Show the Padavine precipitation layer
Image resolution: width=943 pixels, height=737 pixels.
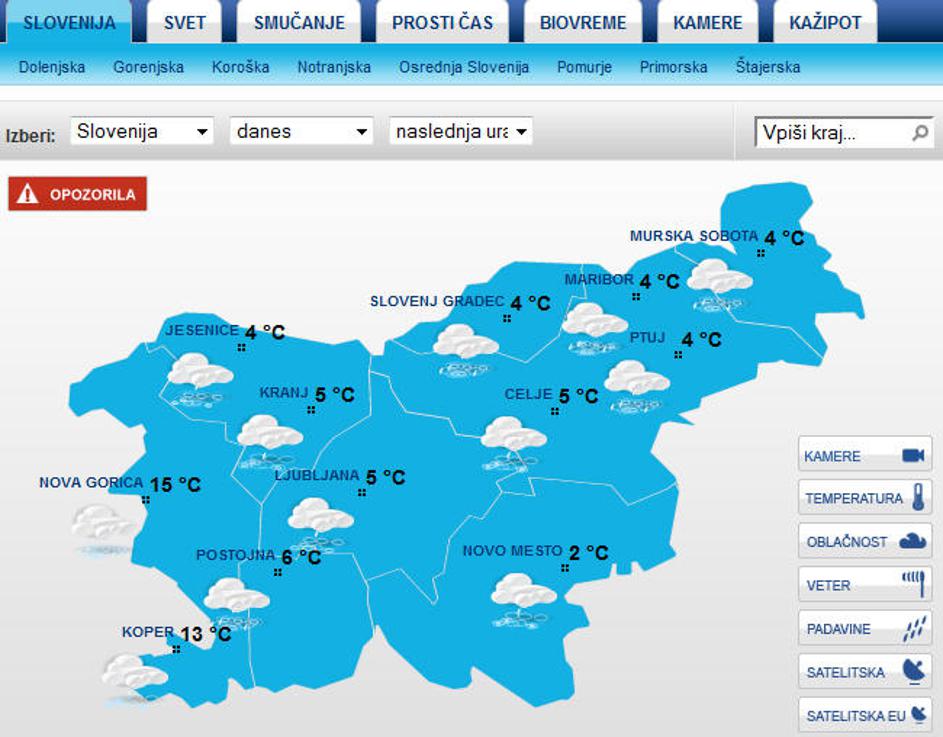click(865, 629)
